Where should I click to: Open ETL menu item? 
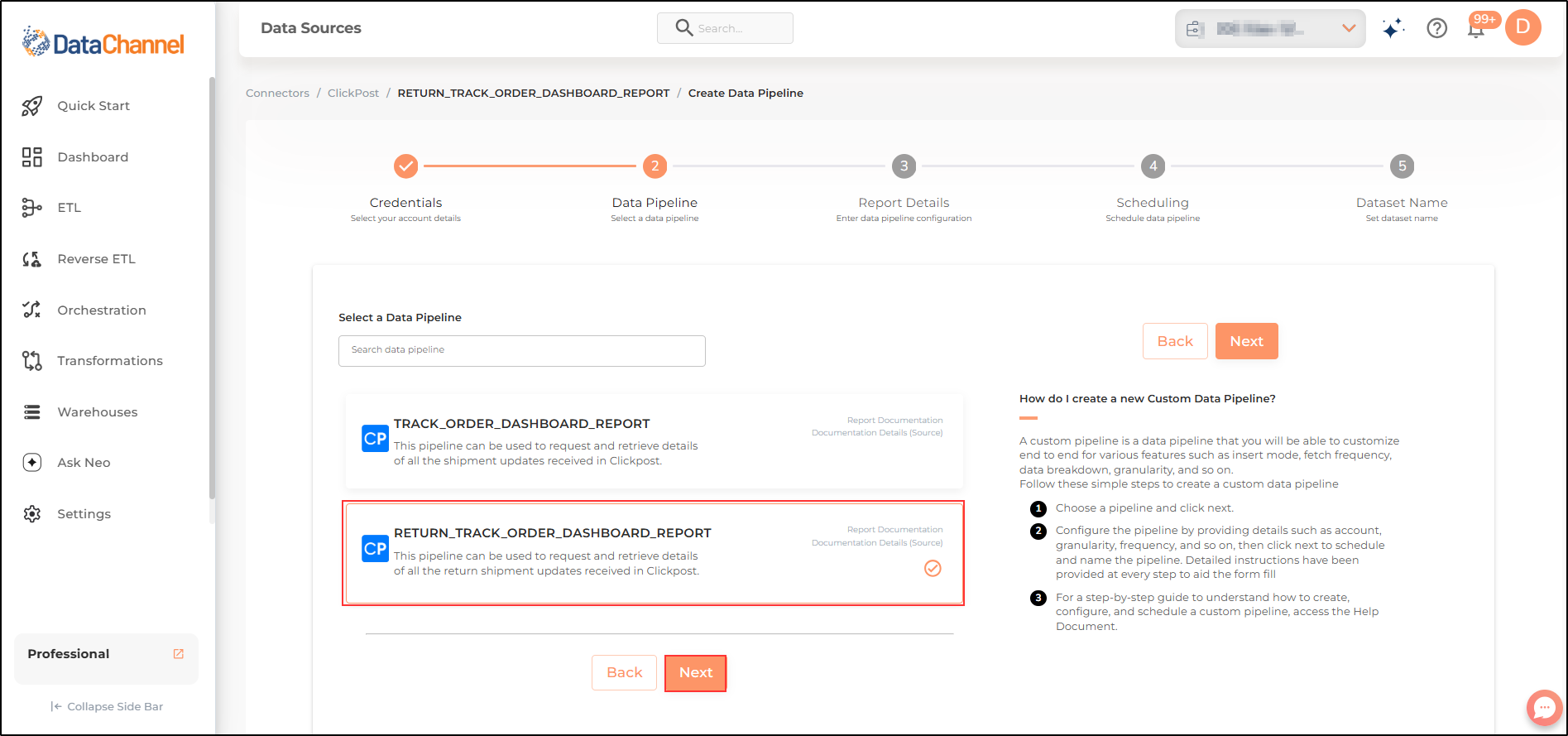click(70, 208)
